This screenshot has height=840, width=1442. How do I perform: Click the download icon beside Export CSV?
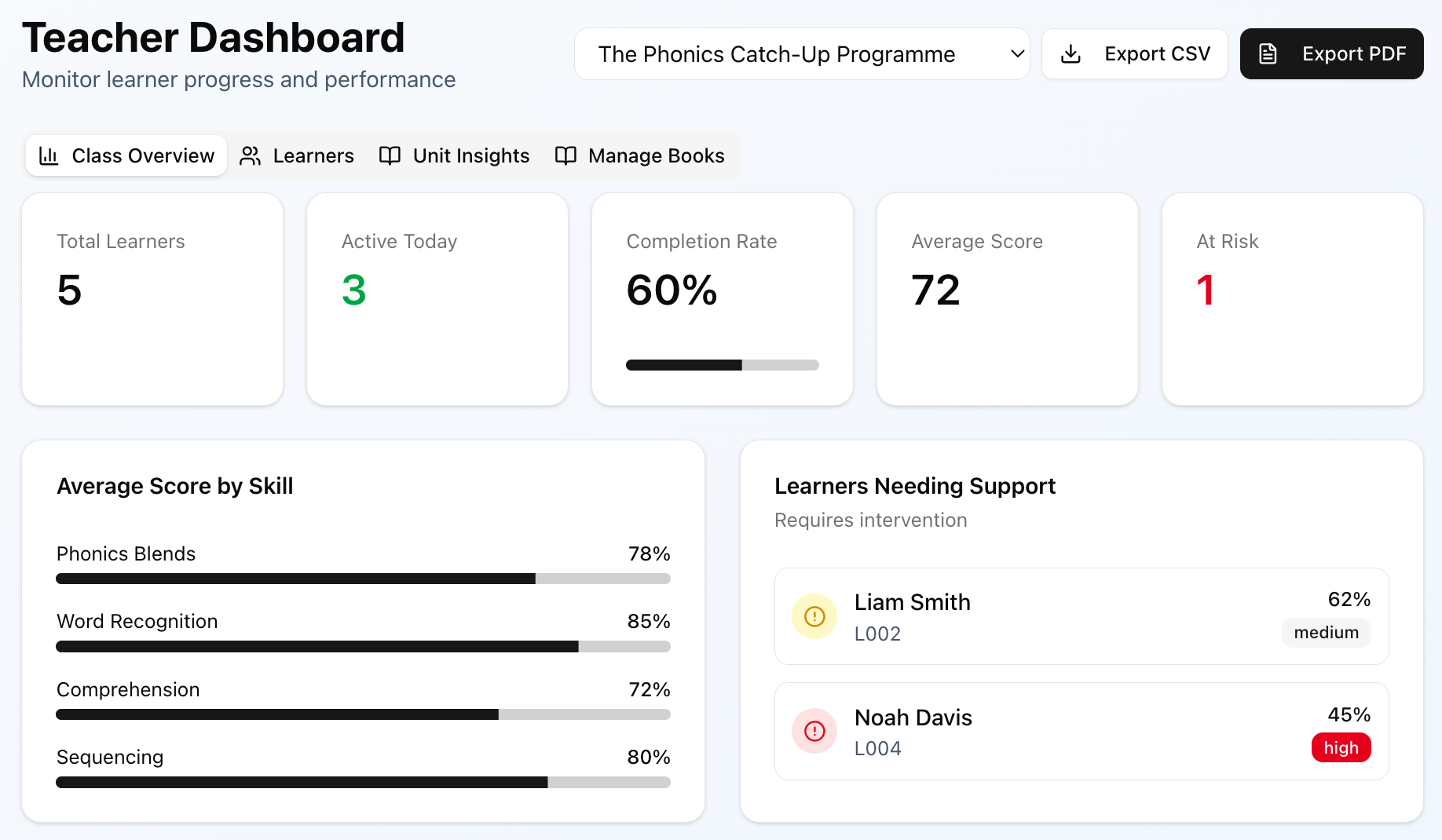point(1071,54)
